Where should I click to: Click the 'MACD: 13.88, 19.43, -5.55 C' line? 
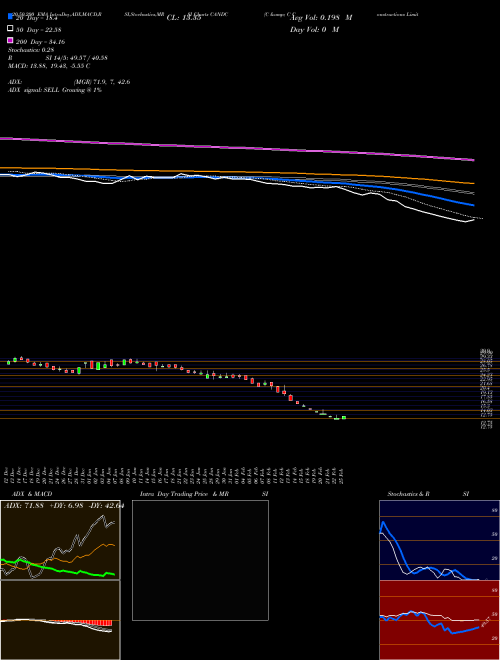(x=49, y=66)
